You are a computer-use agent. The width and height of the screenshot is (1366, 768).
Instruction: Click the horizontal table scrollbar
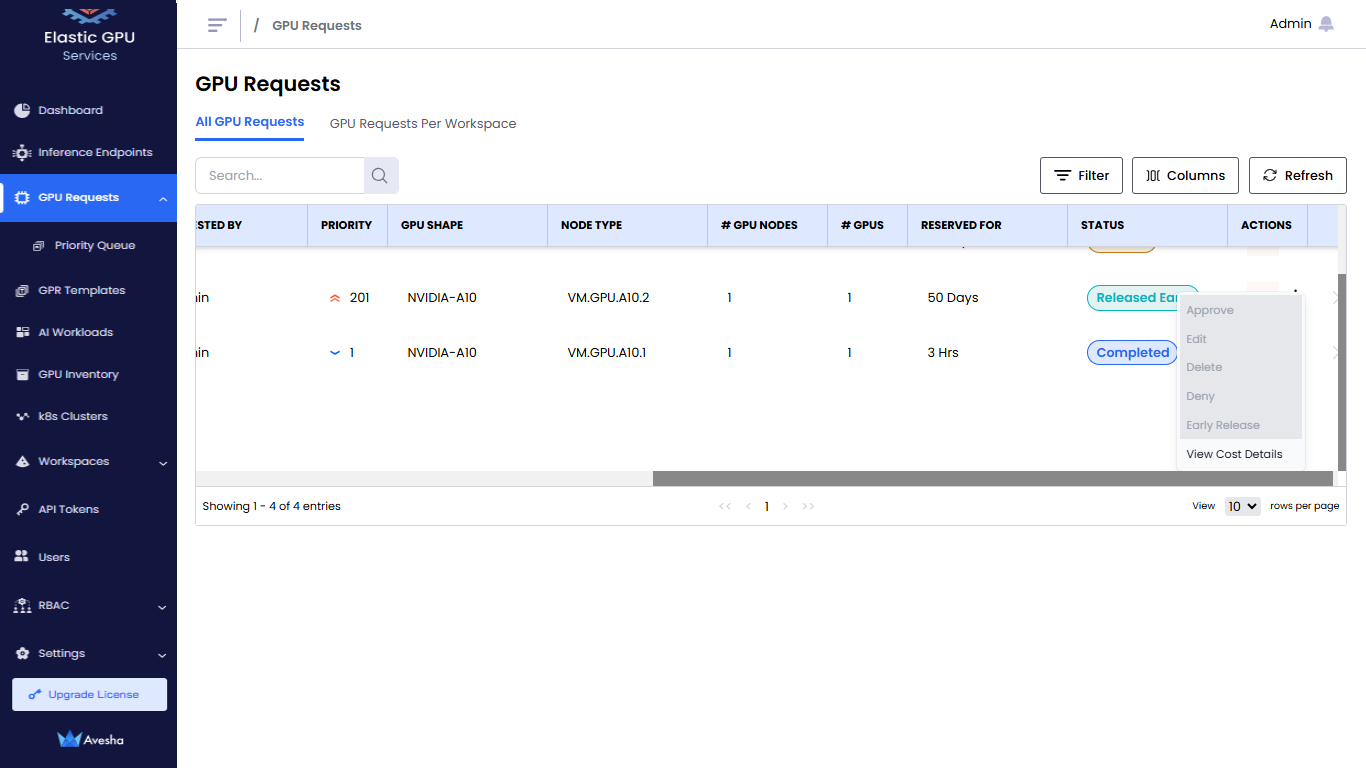(x=992, y=479)
